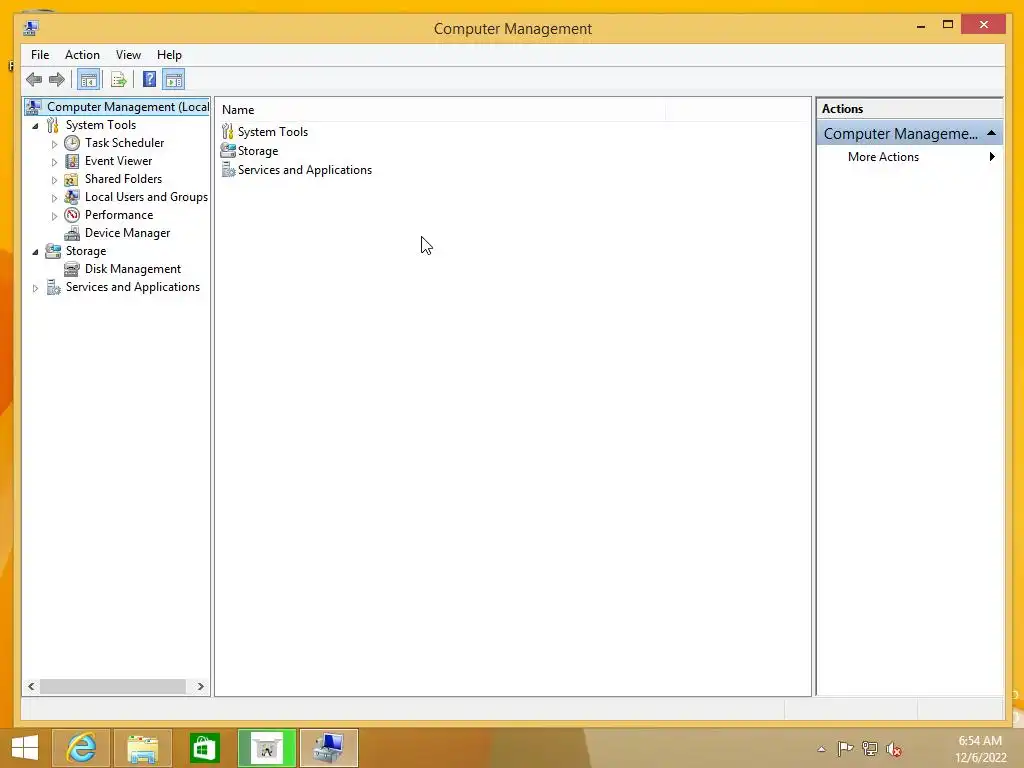Click Storage text in center list
Image resolution: width=1024 pixels, height=768 pixels.
pyautogui.click(x=258, y=151)
